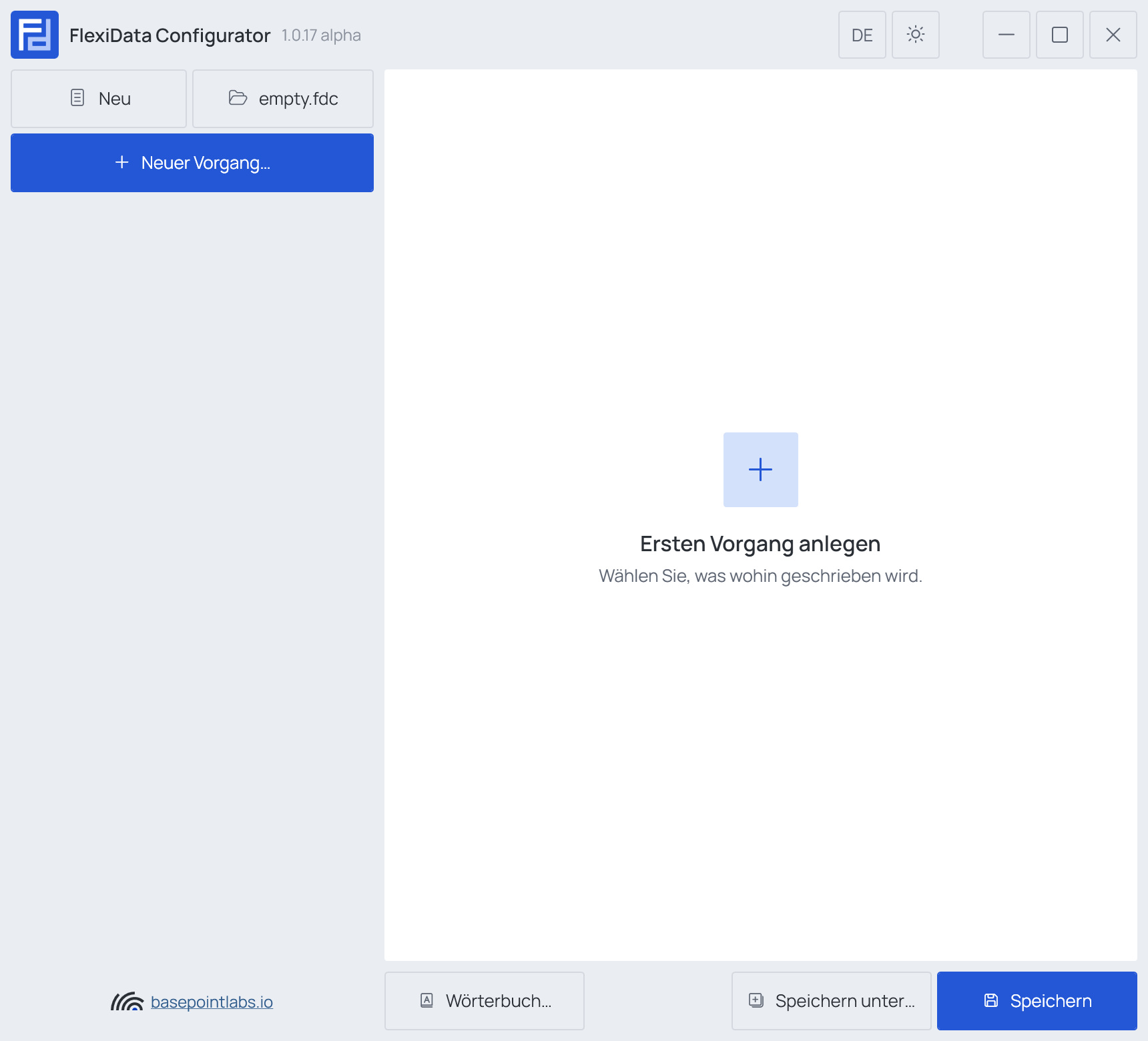Click the 'Ersten Vorgang anlegen' heading
The width and height of the screenshot is (1148, 1041).
760,544
